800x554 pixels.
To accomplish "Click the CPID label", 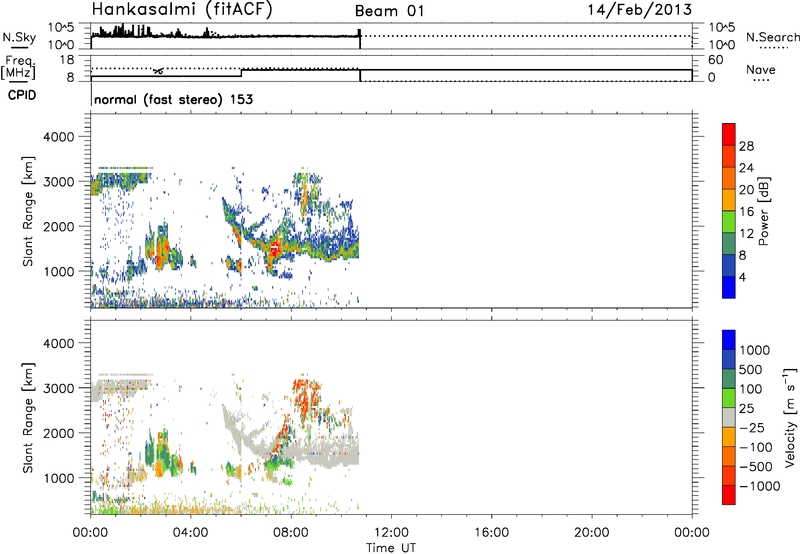I will click(x=22, y=95).
